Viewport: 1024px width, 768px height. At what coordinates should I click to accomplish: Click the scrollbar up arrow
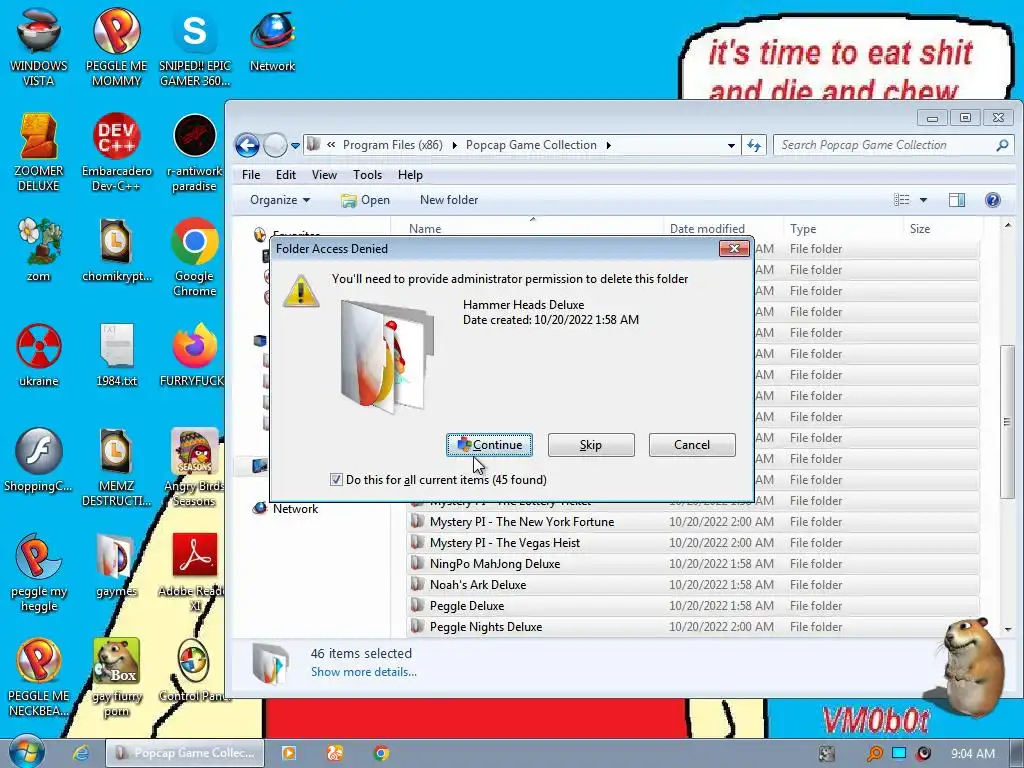[x=1008, y=225]
